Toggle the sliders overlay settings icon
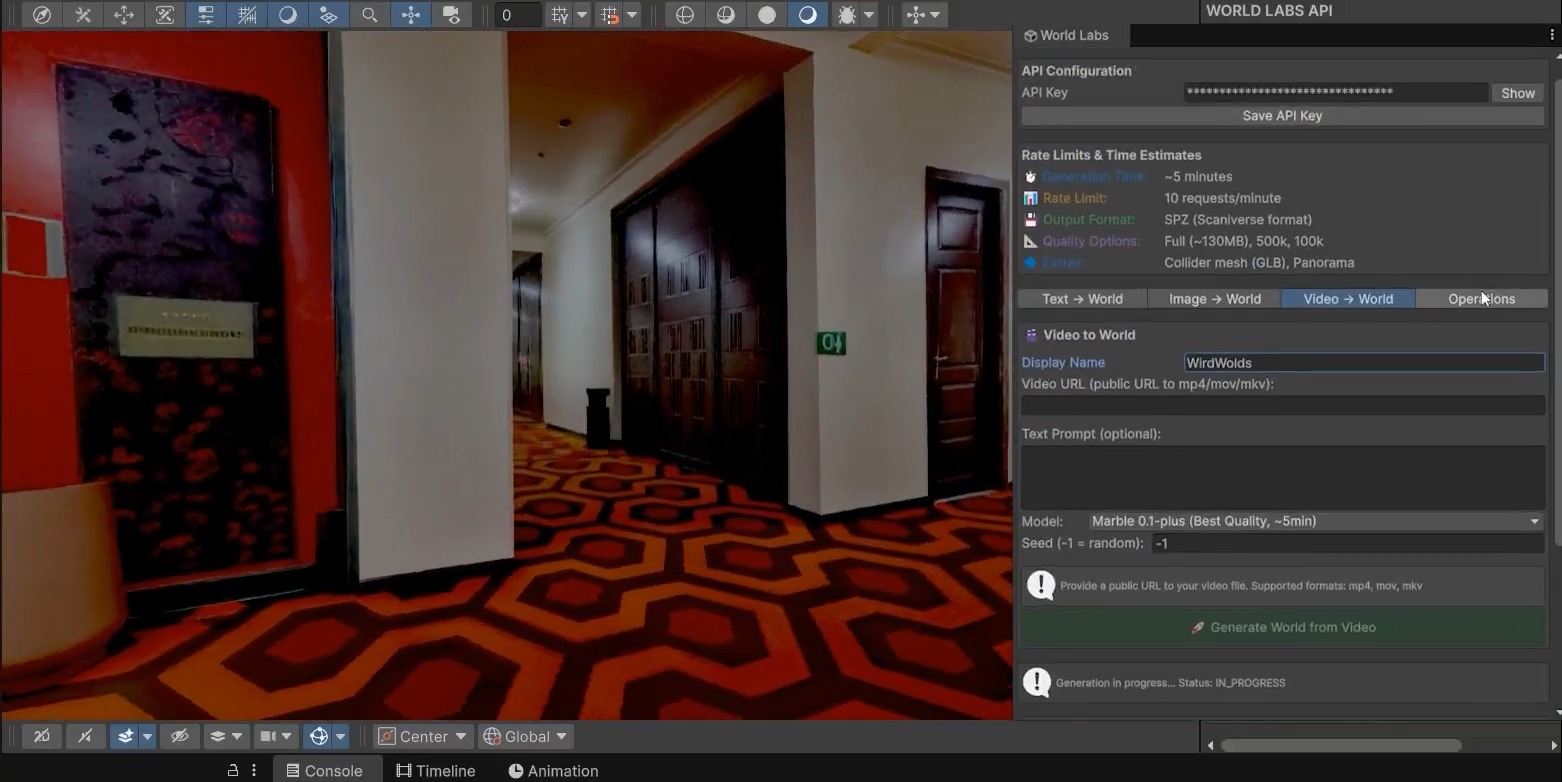The width and height of the screenshot is (1562, 782). click(206, 15)
